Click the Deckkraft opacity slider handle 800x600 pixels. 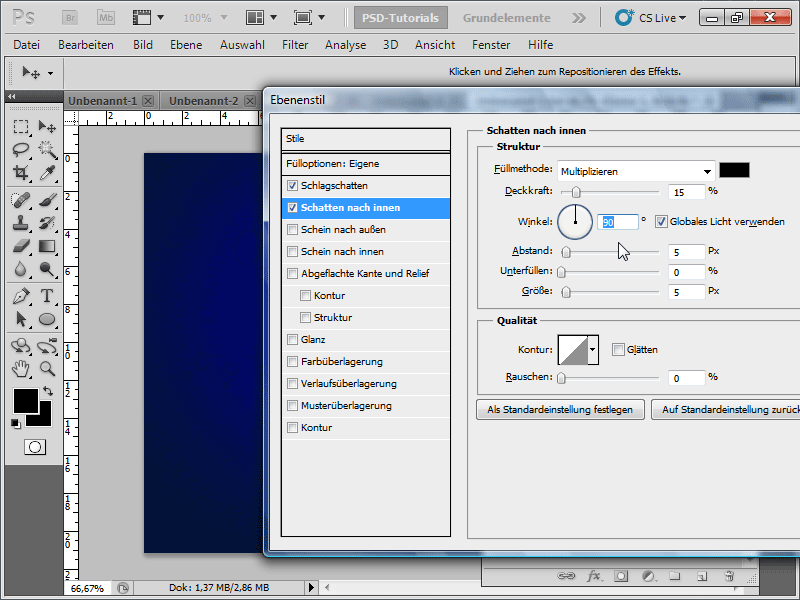[576, 192]
